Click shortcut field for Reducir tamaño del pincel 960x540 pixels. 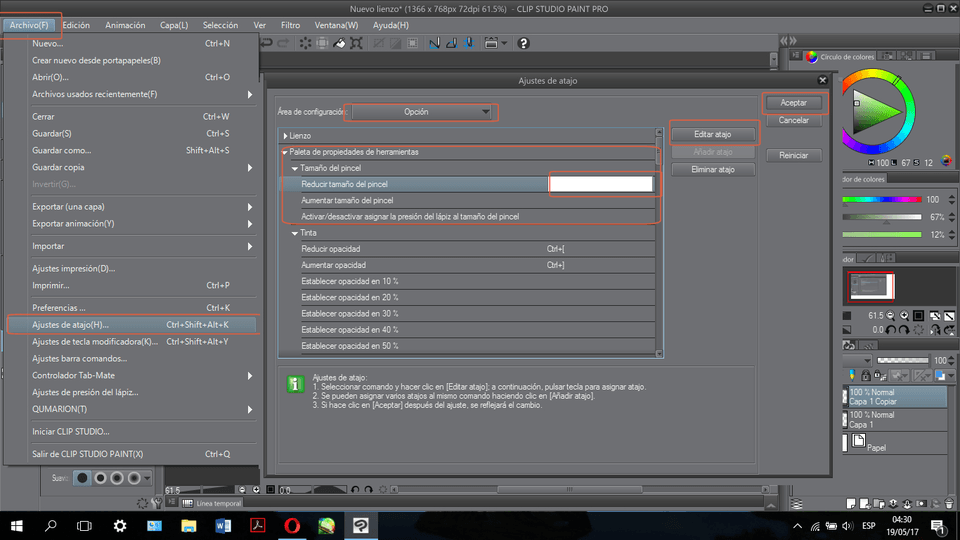click(x=601, y=184)
